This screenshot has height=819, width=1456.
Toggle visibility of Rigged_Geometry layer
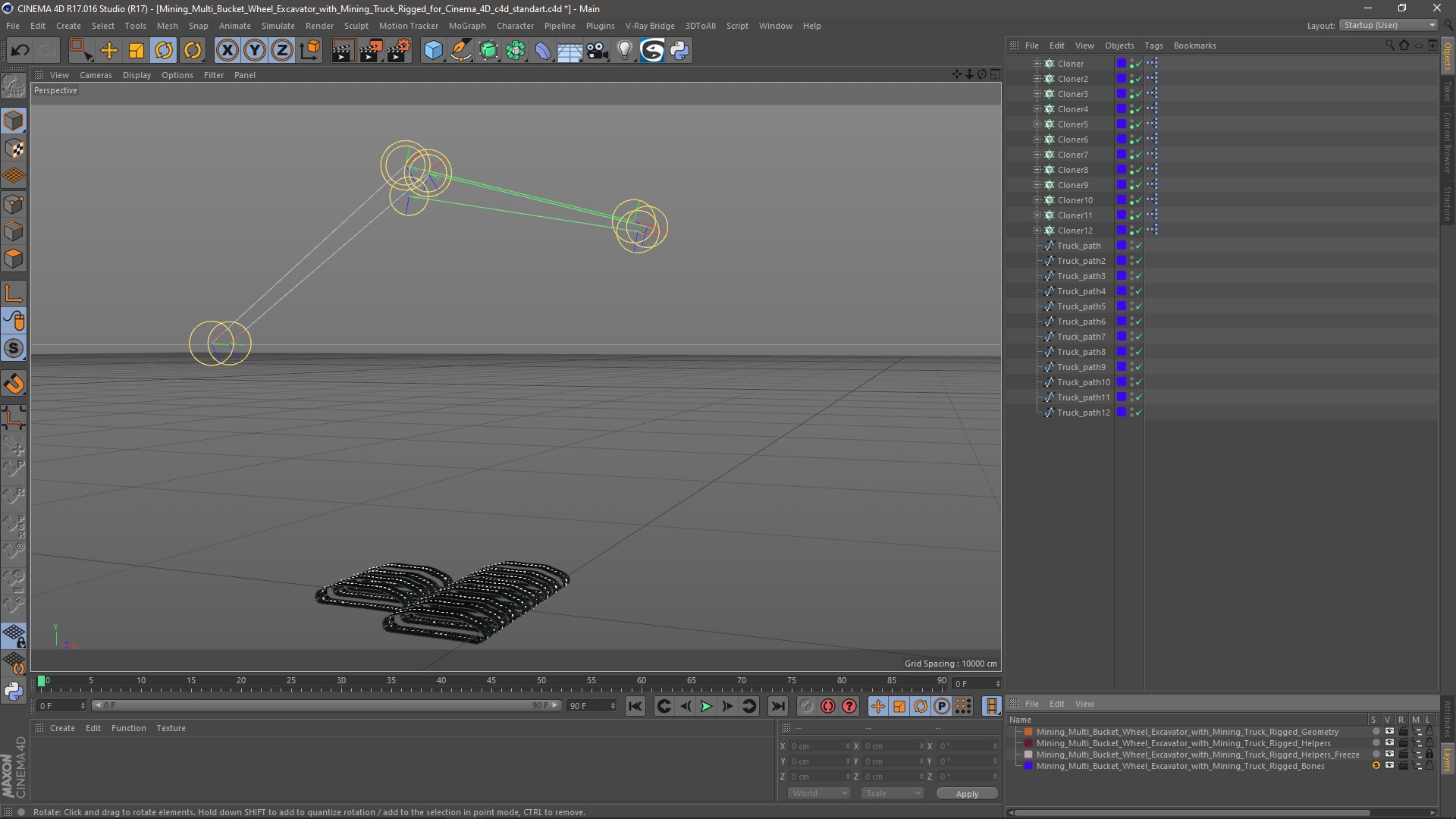[x=1389, y=732]
